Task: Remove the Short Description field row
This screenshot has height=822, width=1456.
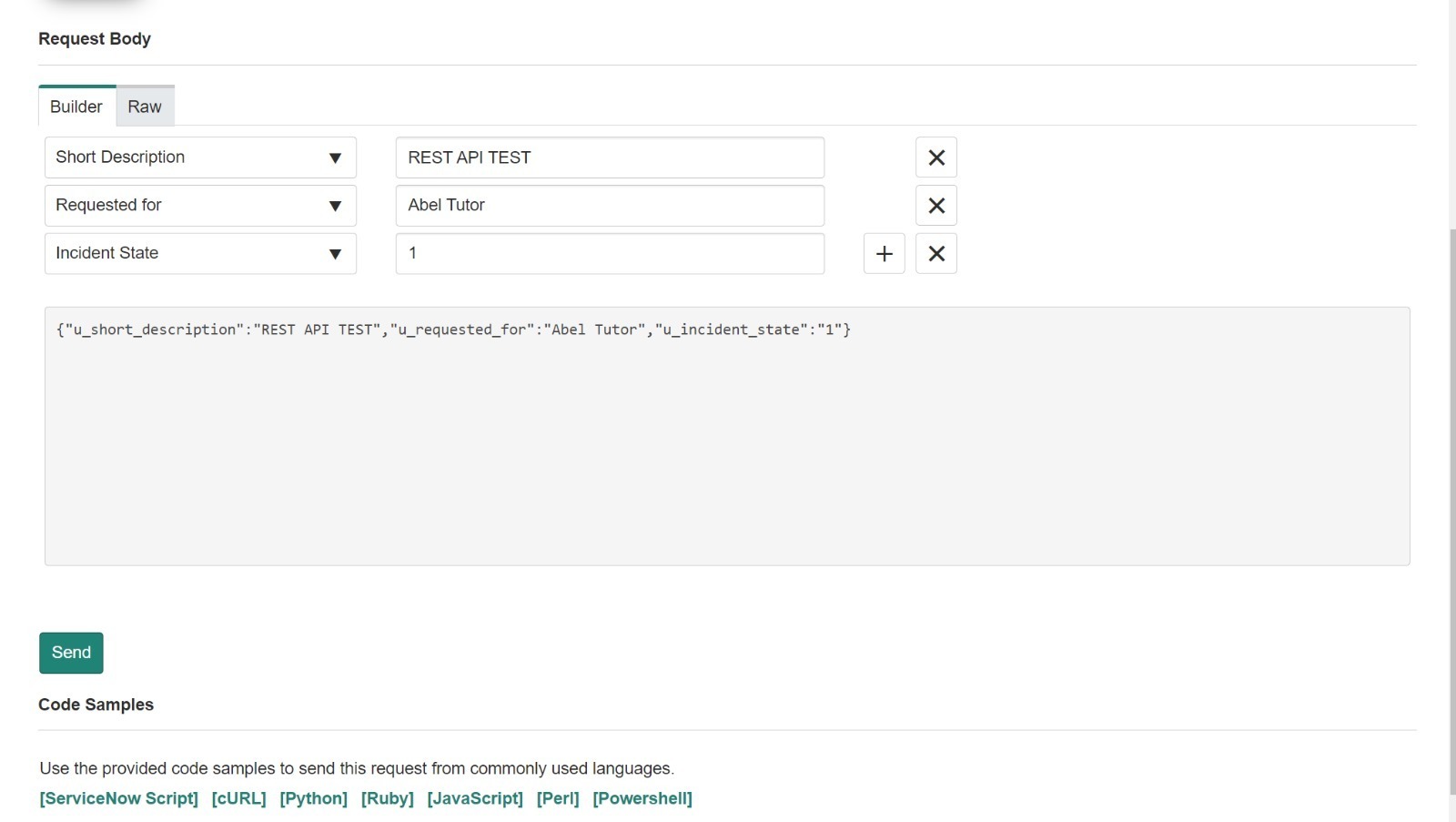Action: 936,157
